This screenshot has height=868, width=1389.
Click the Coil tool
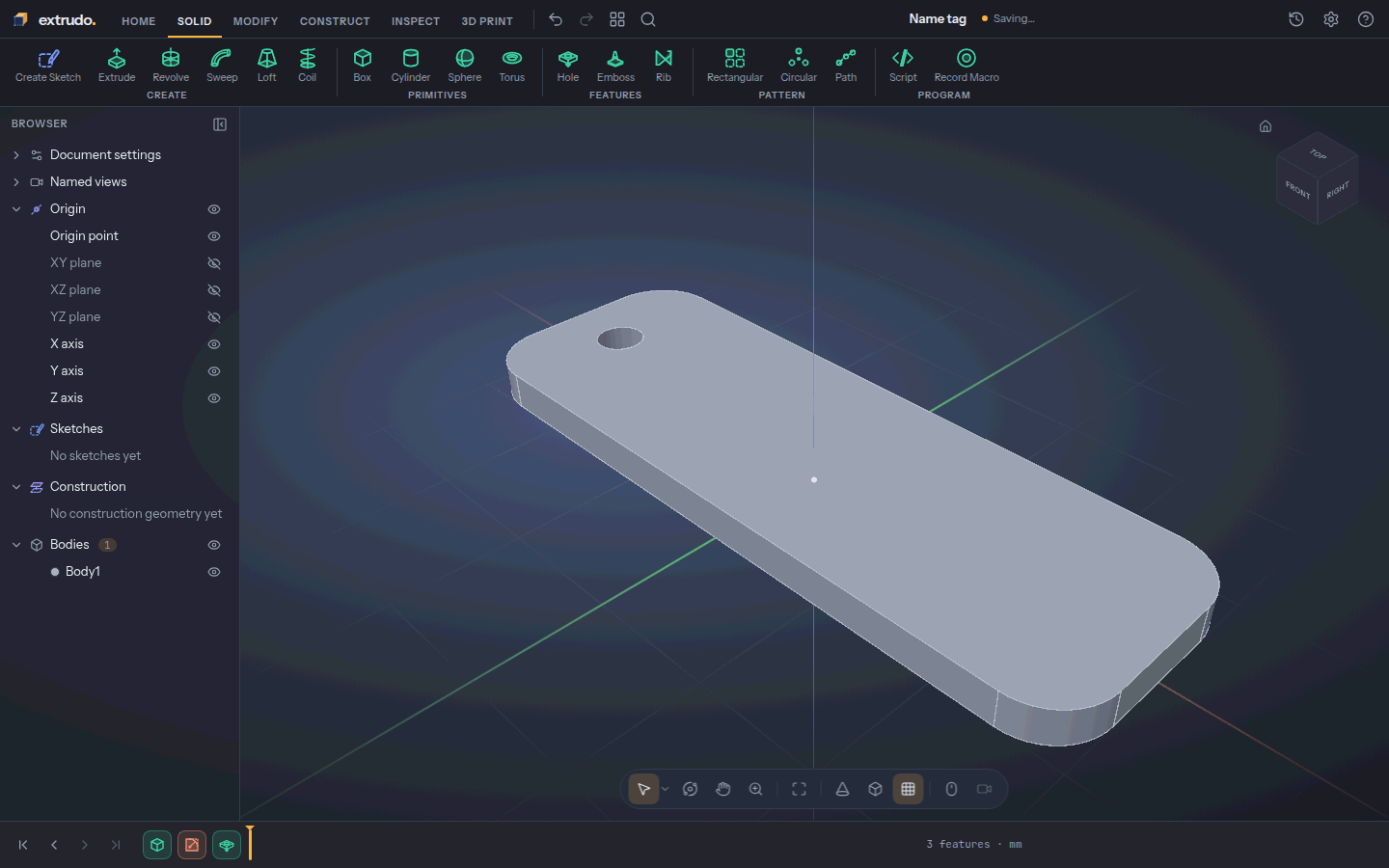coord(308,66)
